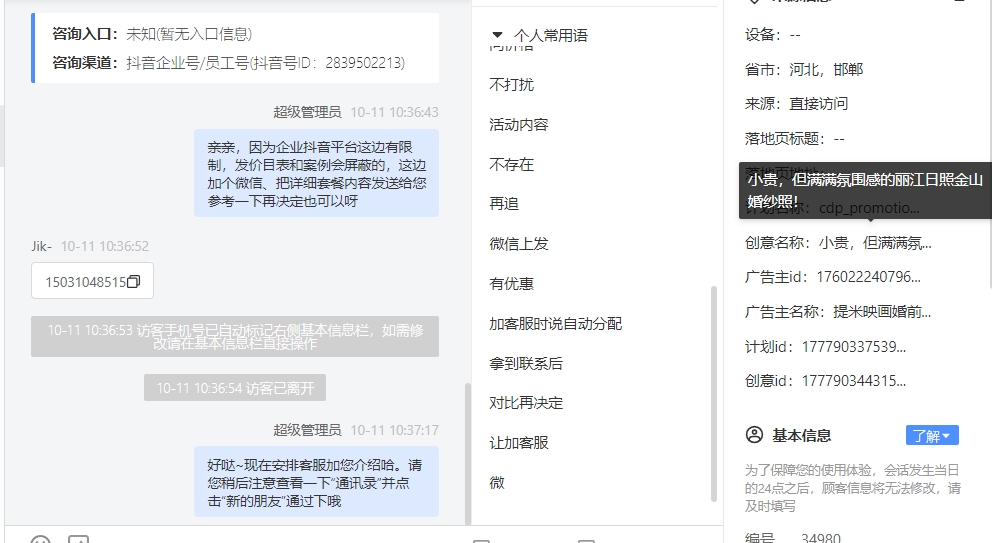This screenshot has width=992, height=543.
Task: Click the 广告主id value
Action: [x=869, y=277]
